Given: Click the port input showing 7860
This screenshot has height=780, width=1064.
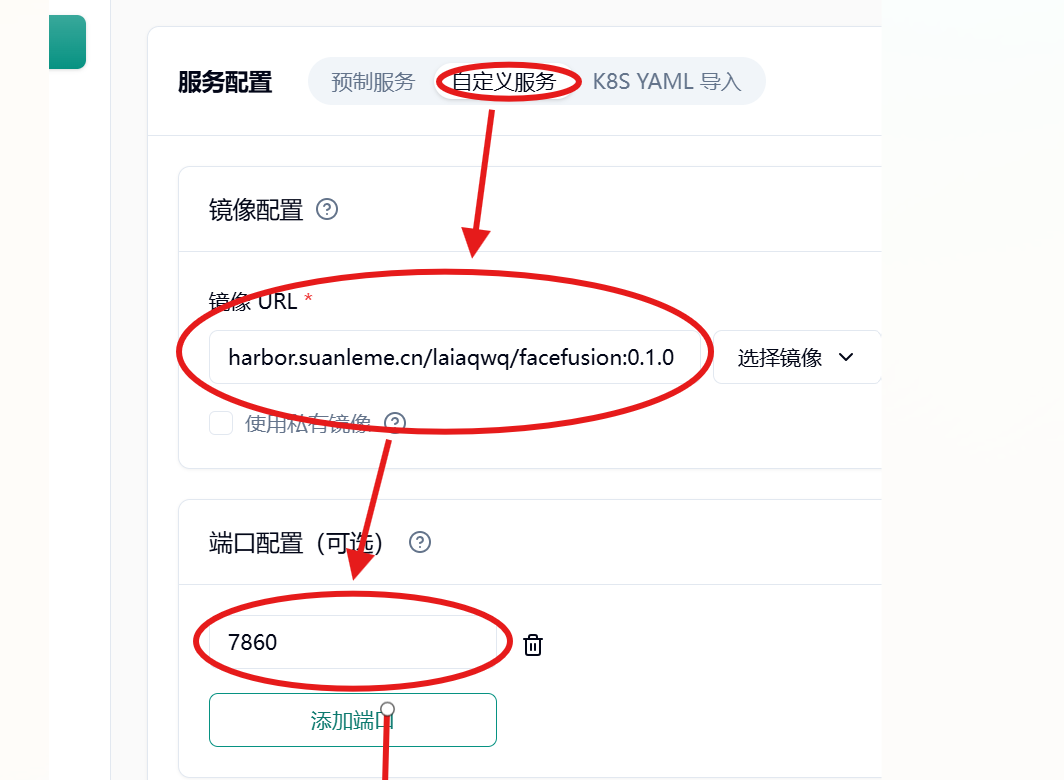Looking at the screenshot, I should (353, 642).
